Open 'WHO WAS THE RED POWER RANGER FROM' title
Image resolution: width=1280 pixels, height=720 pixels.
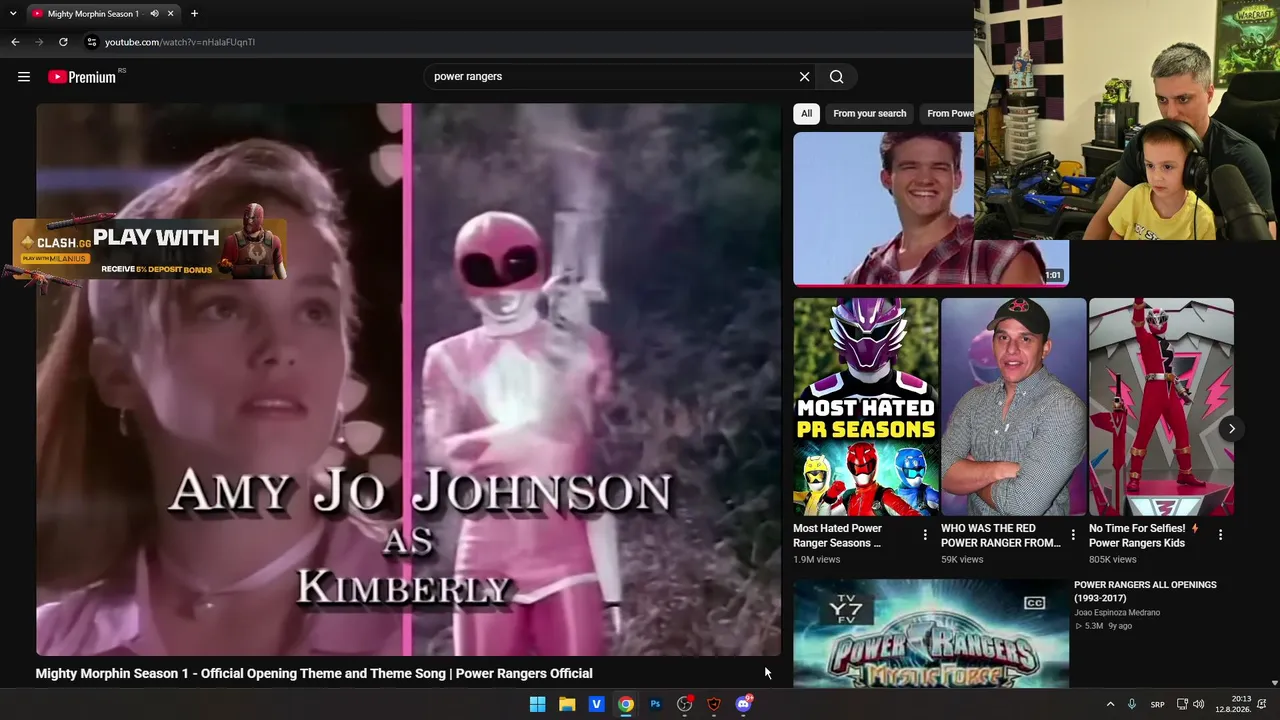1000,536
